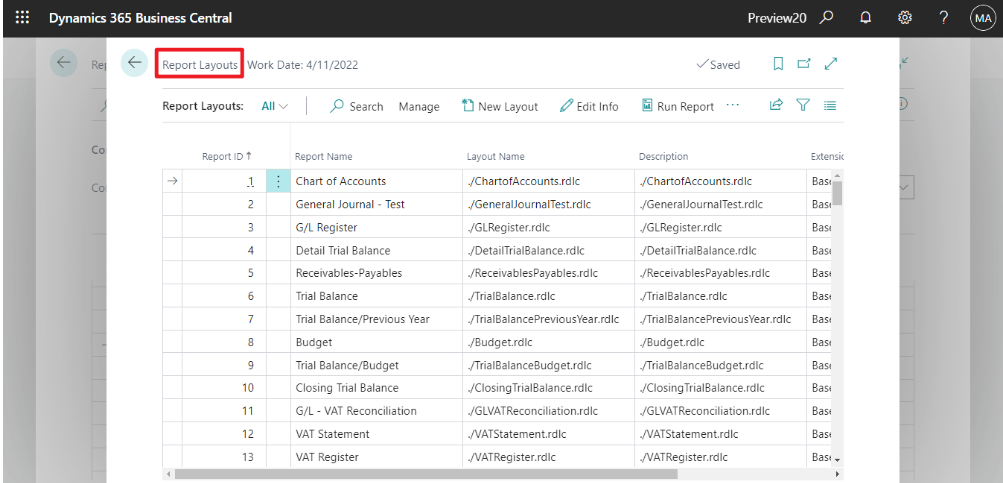1003x483 pixels.
Task: Sort by the Report ID column header
Action: (227, 156)
